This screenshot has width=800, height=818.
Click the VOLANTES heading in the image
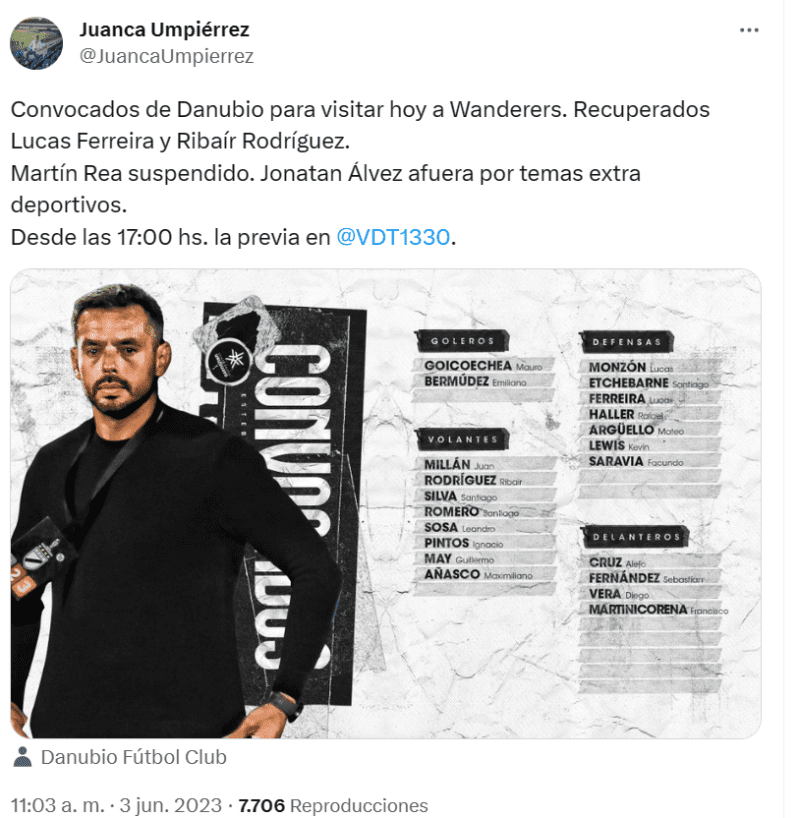pyautogui.click(x=462, y=439)
